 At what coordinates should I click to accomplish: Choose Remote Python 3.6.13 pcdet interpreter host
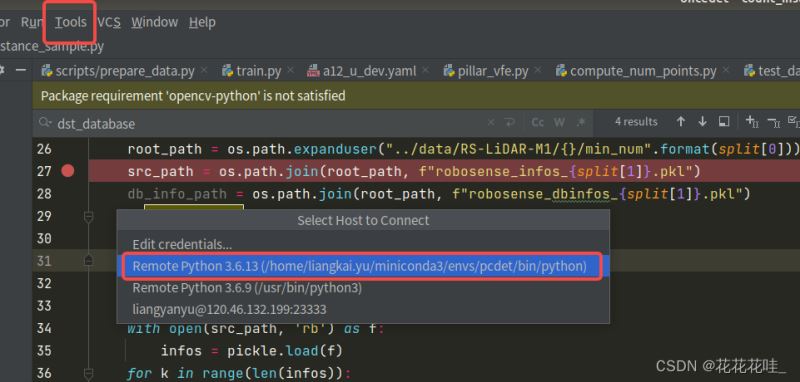point(363,266)
